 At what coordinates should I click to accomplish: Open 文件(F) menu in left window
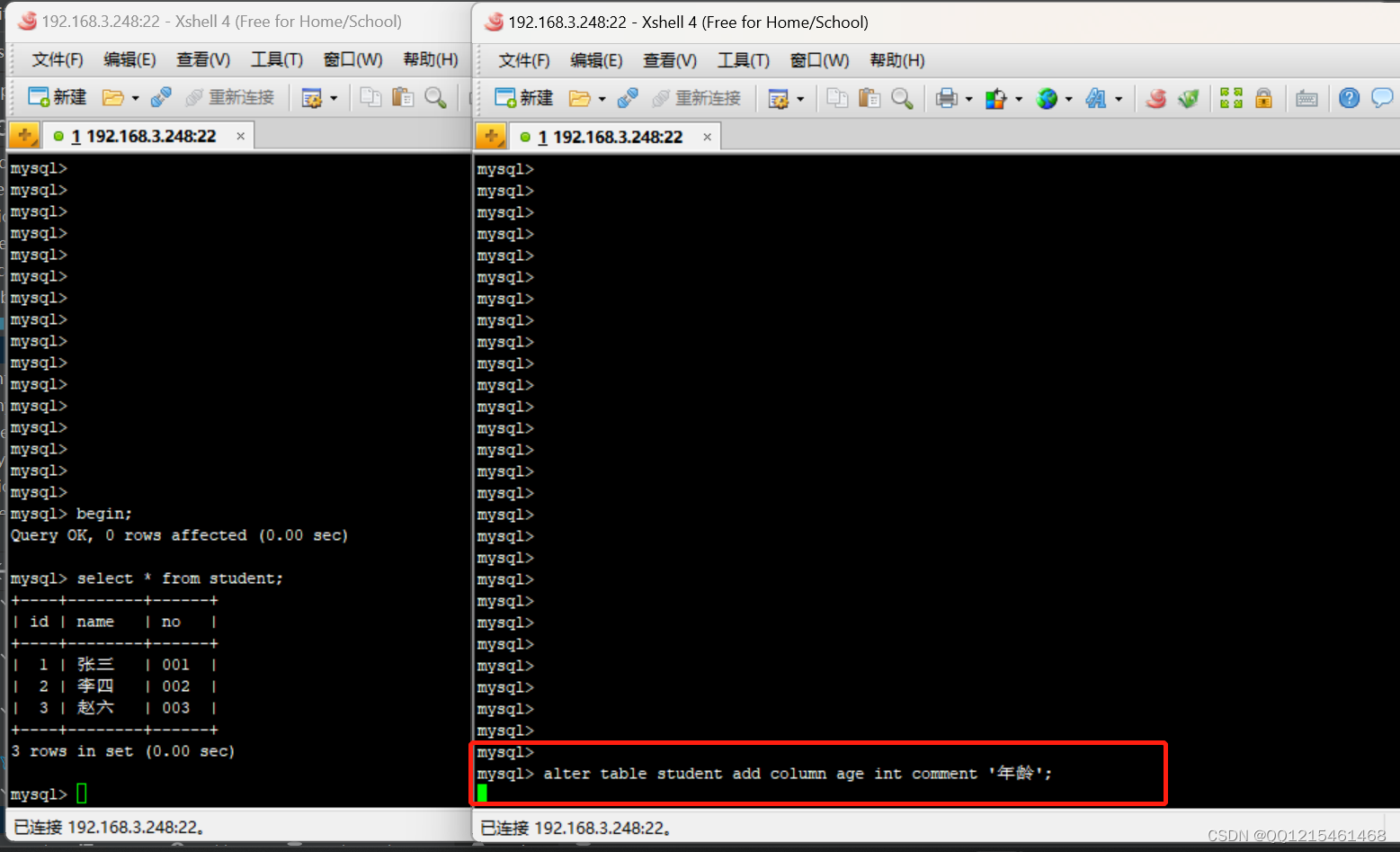pyautogui.click(x=58, y=59)
